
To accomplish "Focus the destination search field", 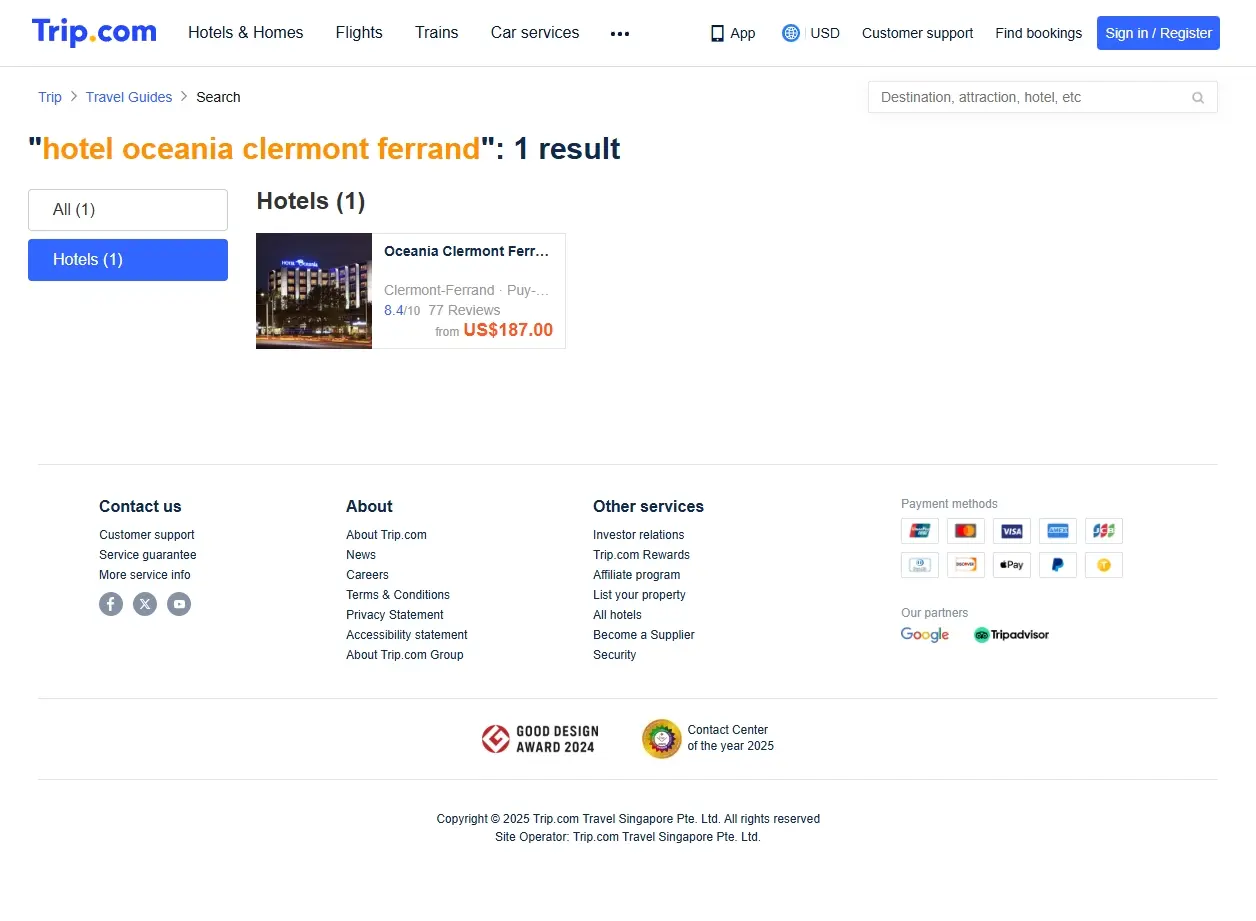I will tap(1030, 97).
